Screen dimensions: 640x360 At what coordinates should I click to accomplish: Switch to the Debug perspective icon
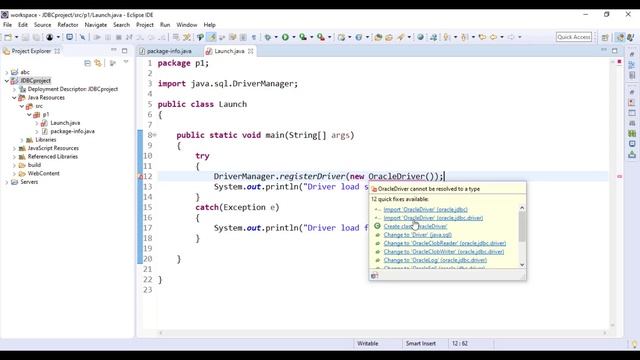tap(631, 37)
